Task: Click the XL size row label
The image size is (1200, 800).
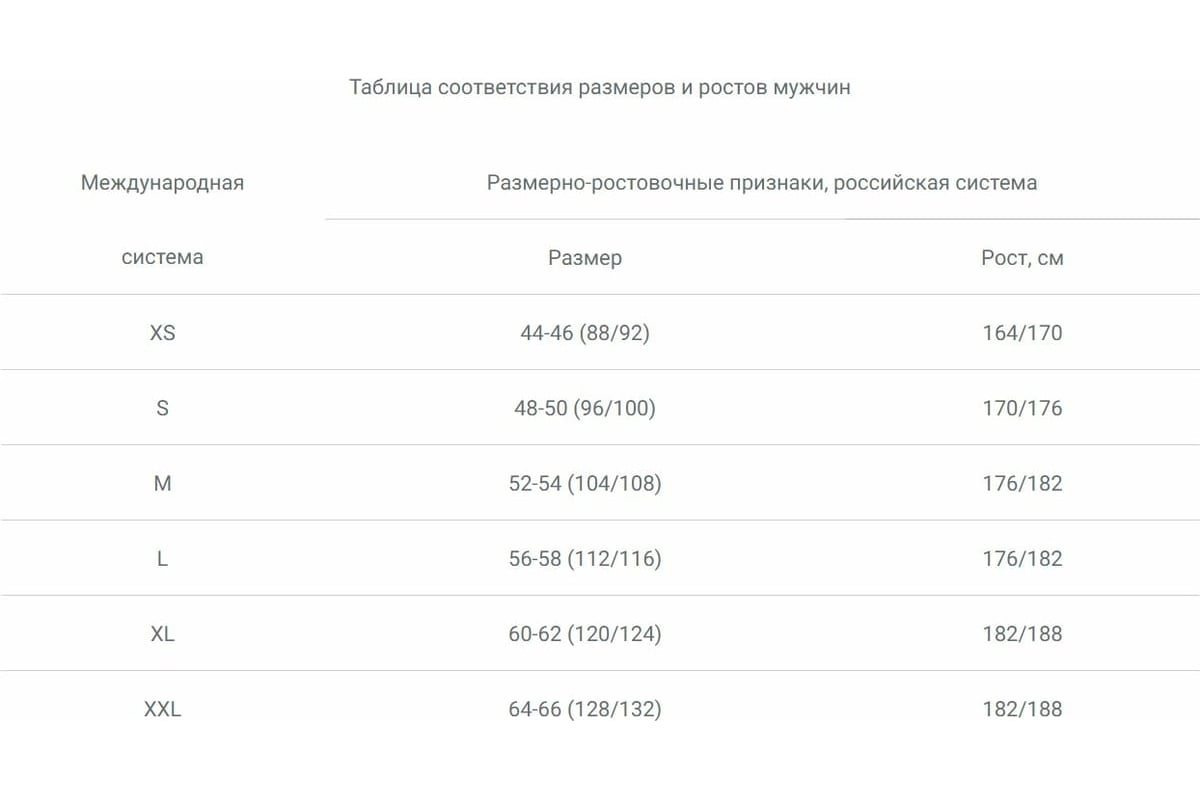Action: [x=162, y=634]
